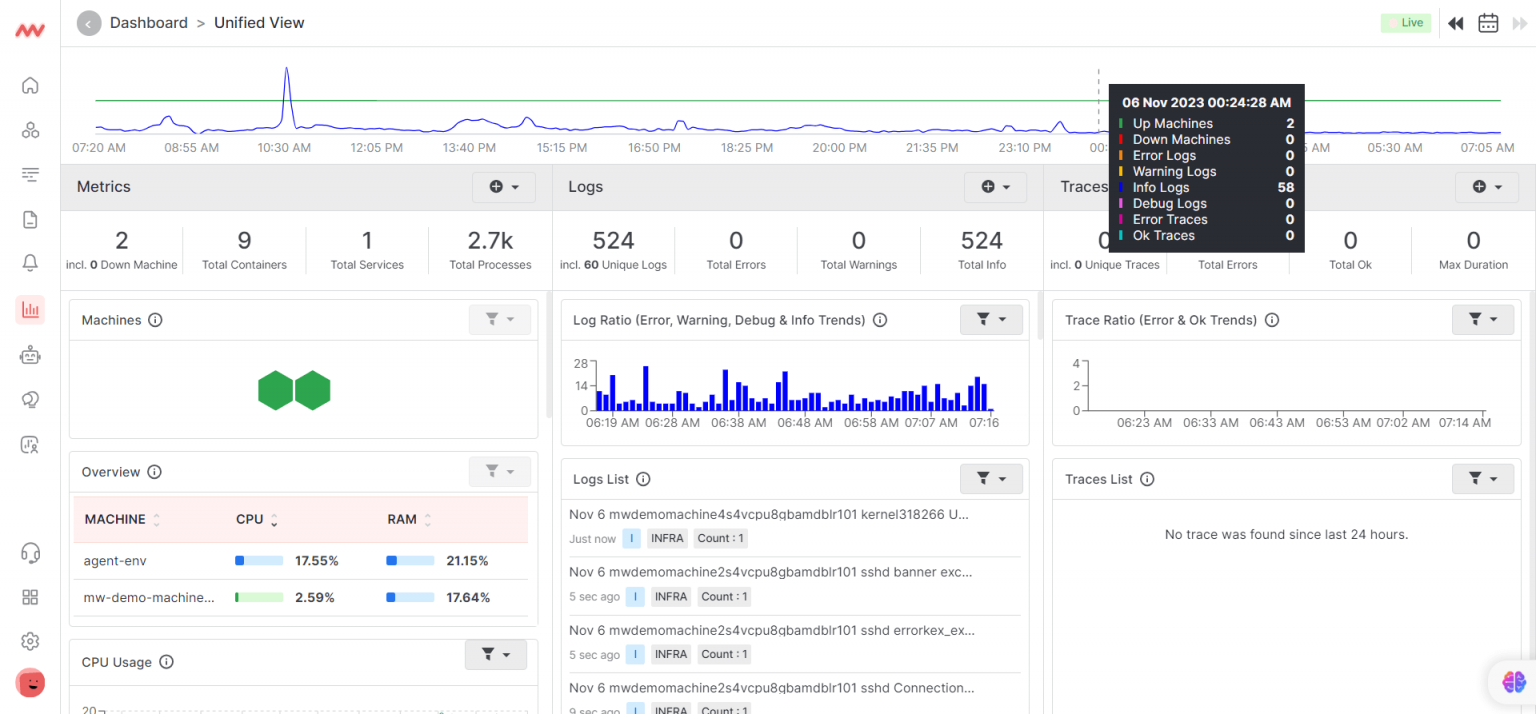Open the calendar time-range picker at top right

tap(1488, 22)
